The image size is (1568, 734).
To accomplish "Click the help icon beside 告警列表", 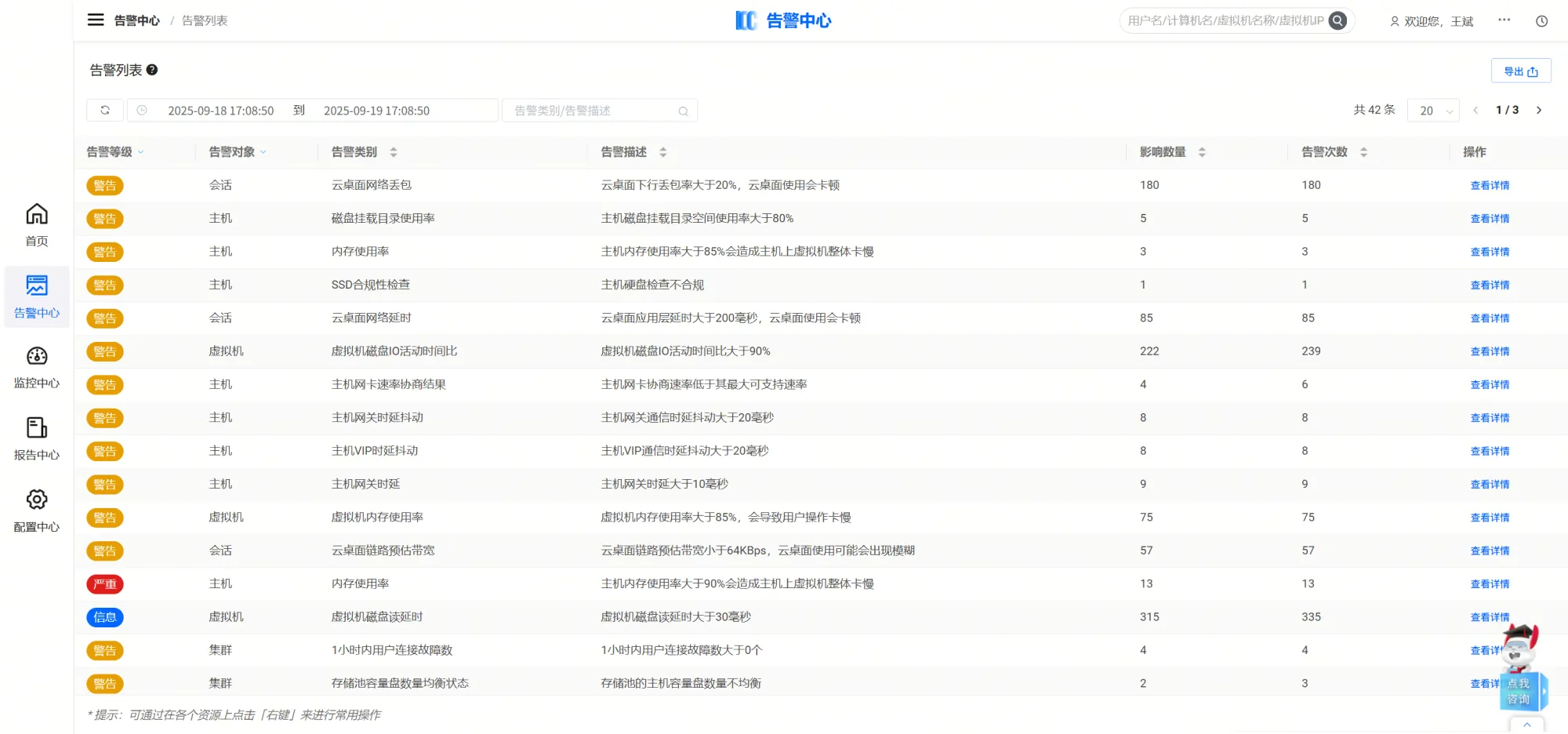I will (152, 70).
